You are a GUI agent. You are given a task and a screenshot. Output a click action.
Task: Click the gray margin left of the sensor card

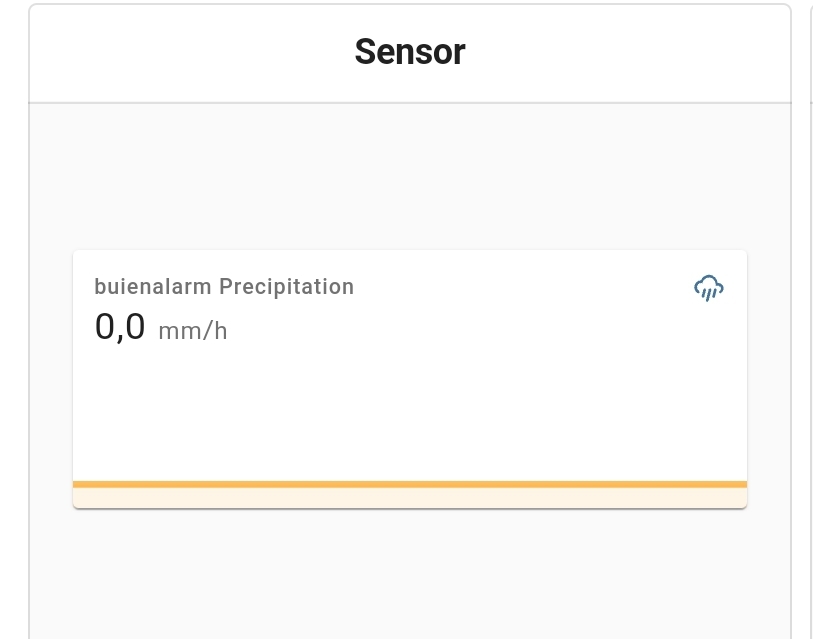[x=51, y=380]
